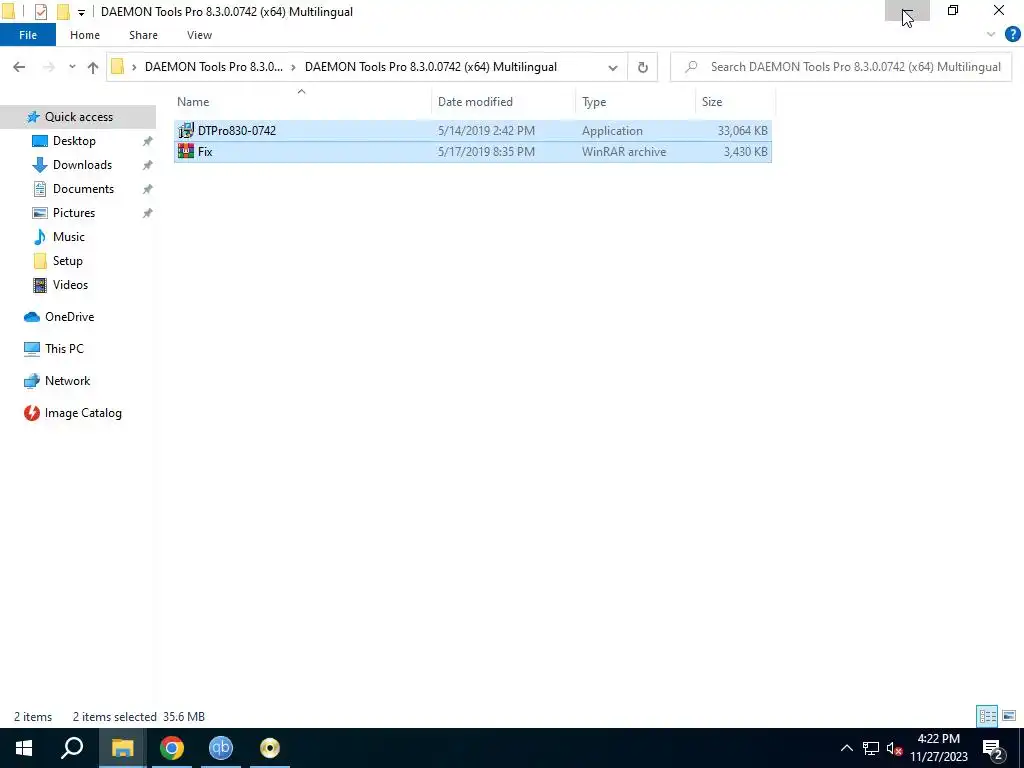Open Videos folder in sidebar
This screenshot has width=1024, height=768.
click(70, 285)
